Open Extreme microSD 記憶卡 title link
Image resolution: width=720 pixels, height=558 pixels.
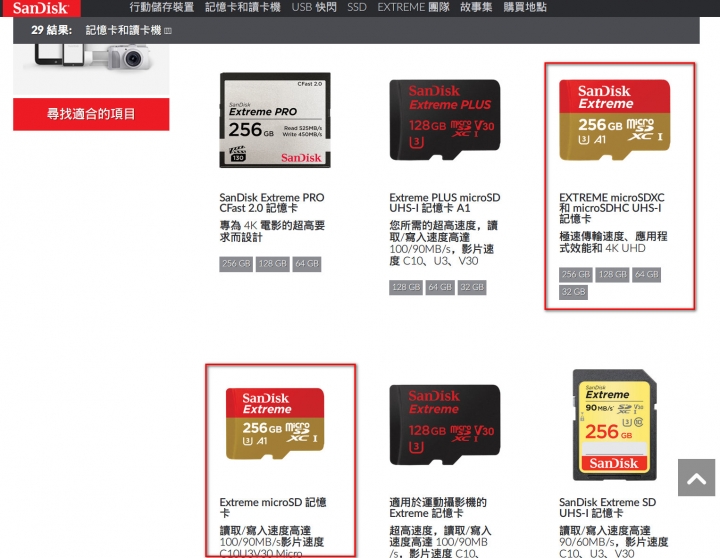pos(273,507)
